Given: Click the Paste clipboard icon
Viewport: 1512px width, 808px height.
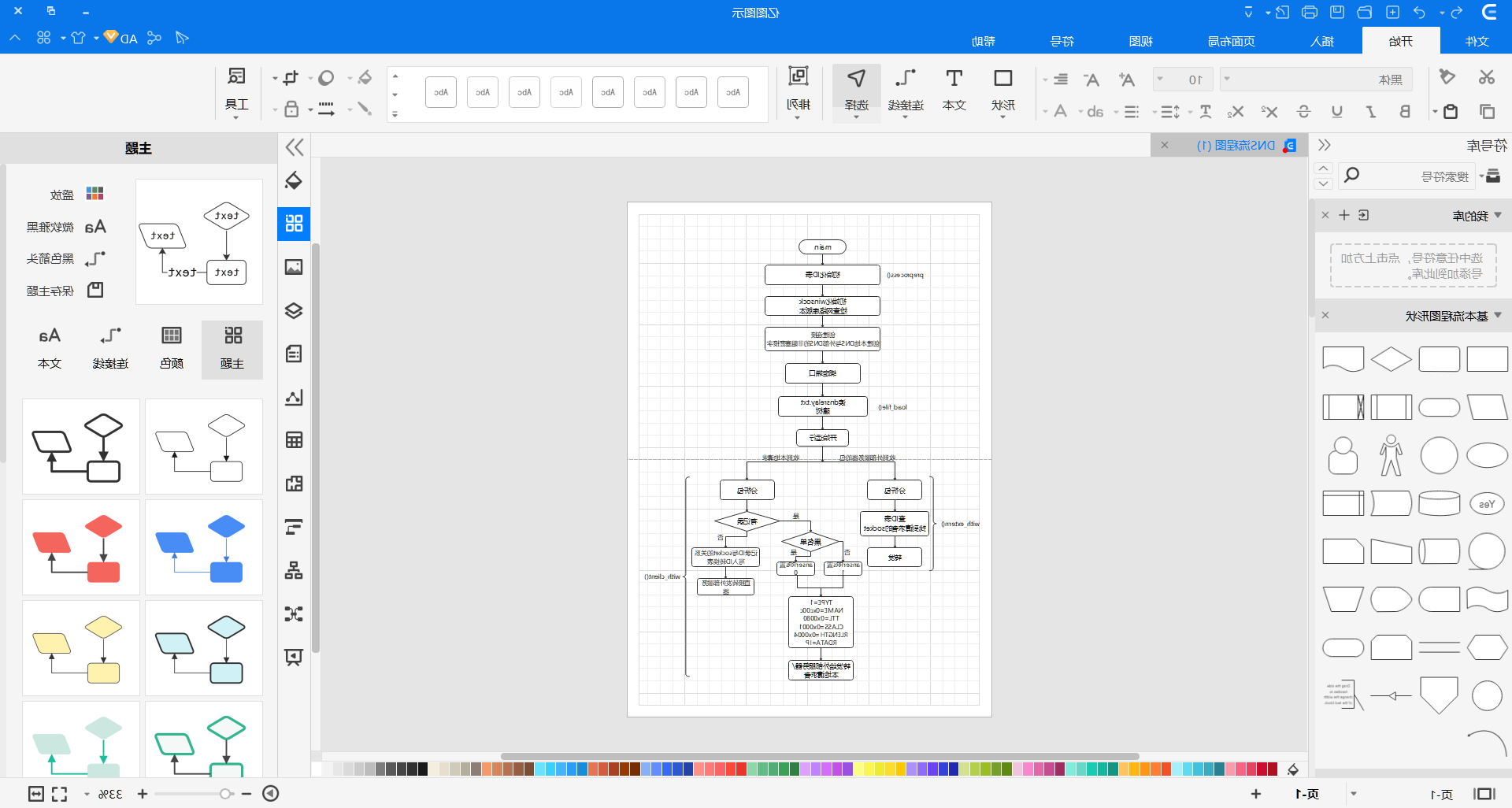Looking at the screenshot, I should click(1450, 112).
